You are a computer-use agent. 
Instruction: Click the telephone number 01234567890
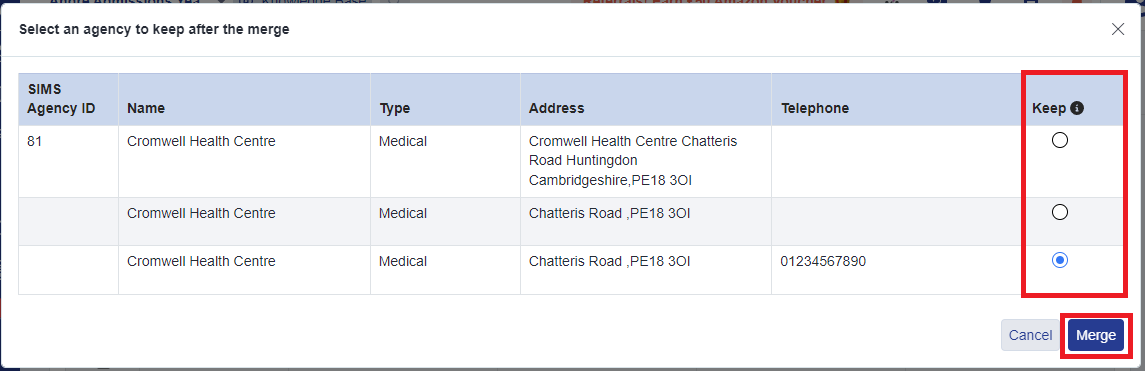[823, 261]
